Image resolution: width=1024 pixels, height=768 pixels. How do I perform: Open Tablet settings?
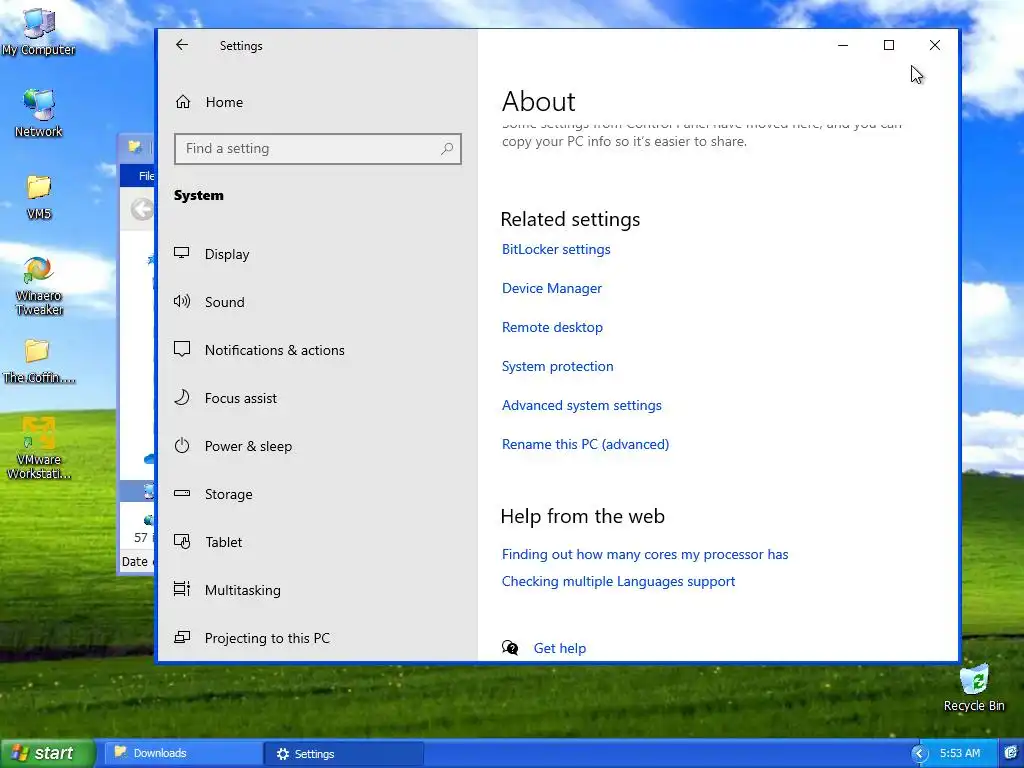pos(208,542)
